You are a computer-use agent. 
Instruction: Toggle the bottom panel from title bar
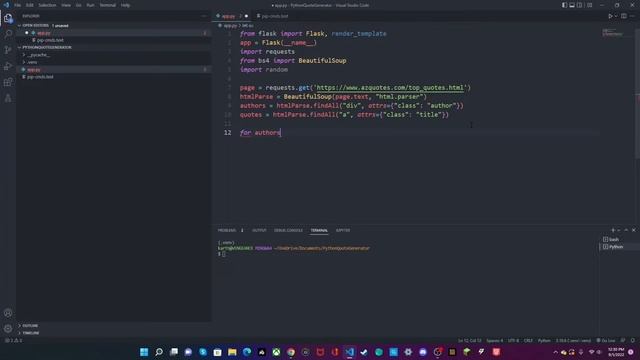click(x=572, y=5)
